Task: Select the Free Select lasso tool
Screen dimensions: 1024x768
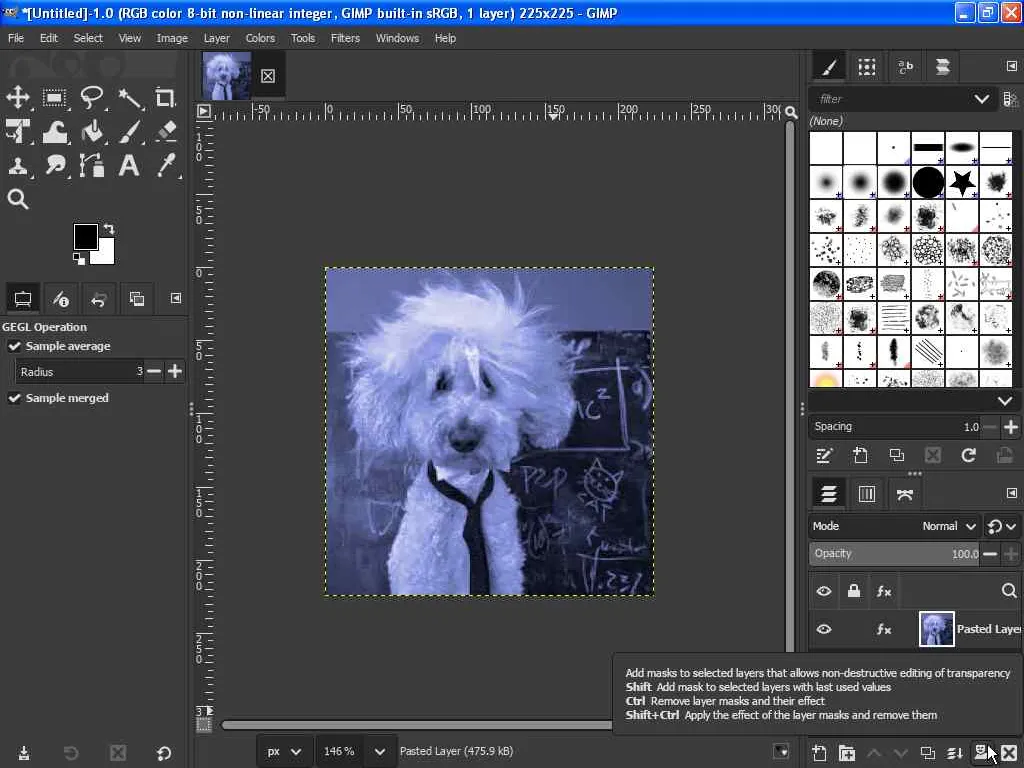Action: click(92, 98)
